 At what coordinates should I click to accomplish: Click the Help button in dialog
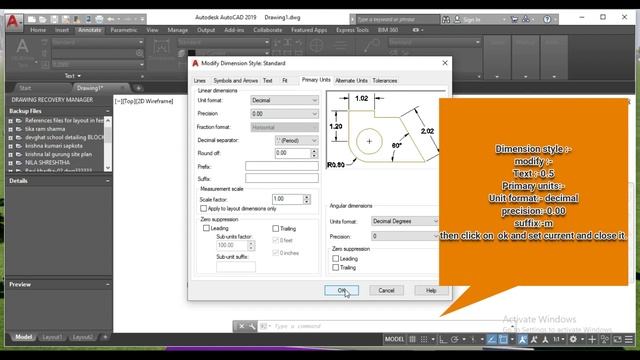coord(431,290)
